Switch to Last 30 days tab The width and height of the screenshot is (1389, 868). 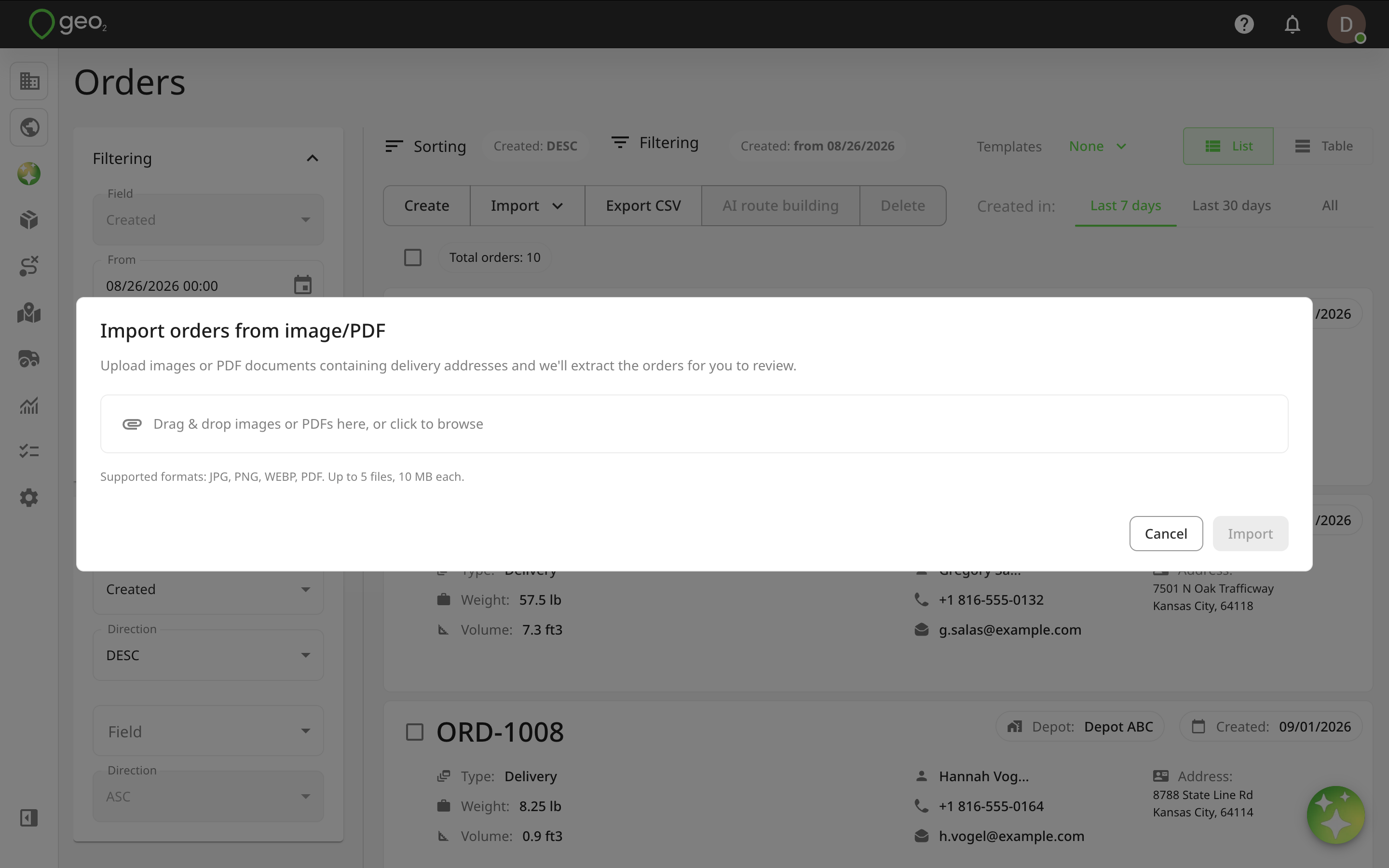click(x=1232, y=205)
